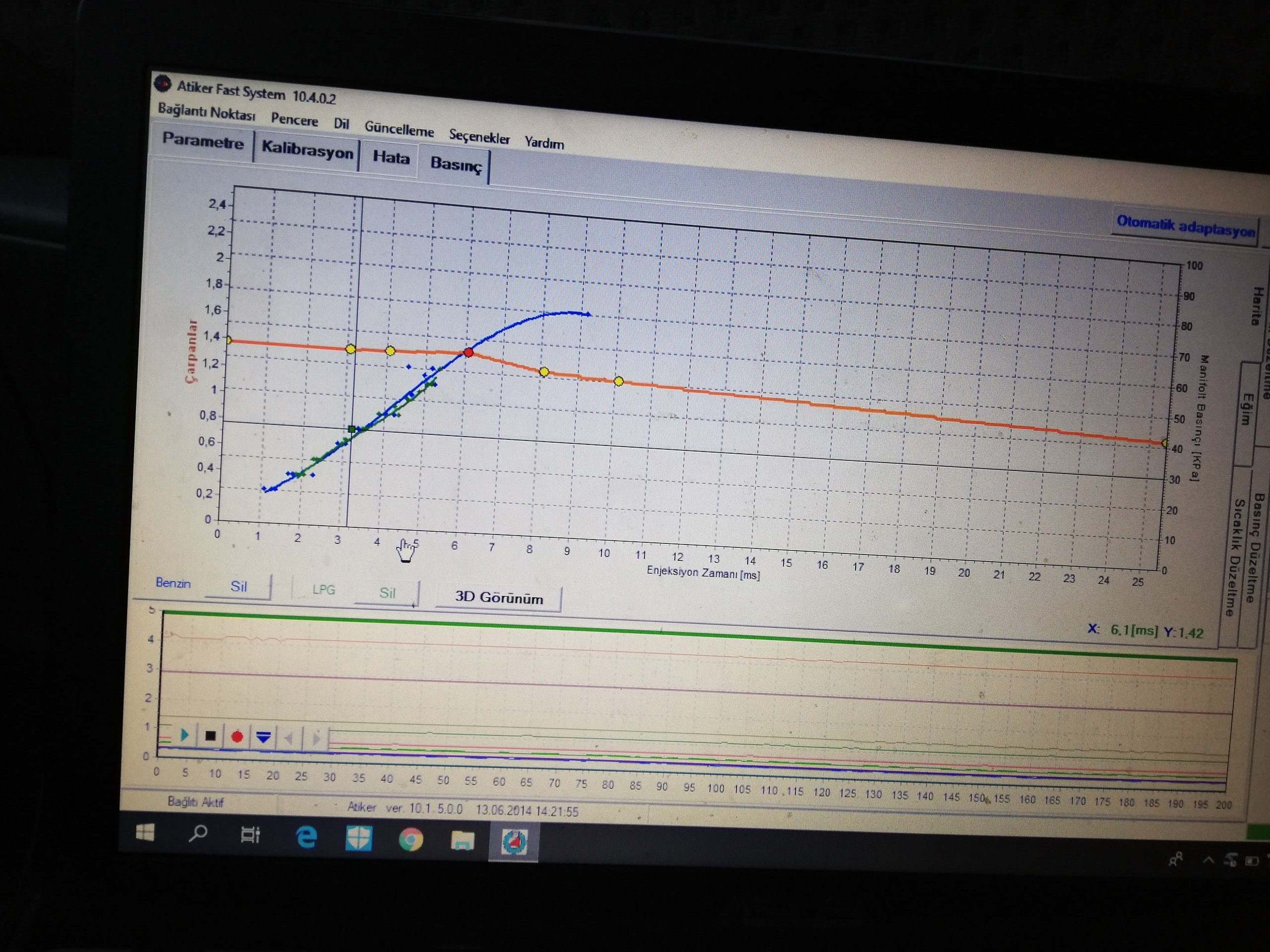The image size is (1270, 952).
Task: Open the Yardım menu
Action: click(x=544, y=142)
